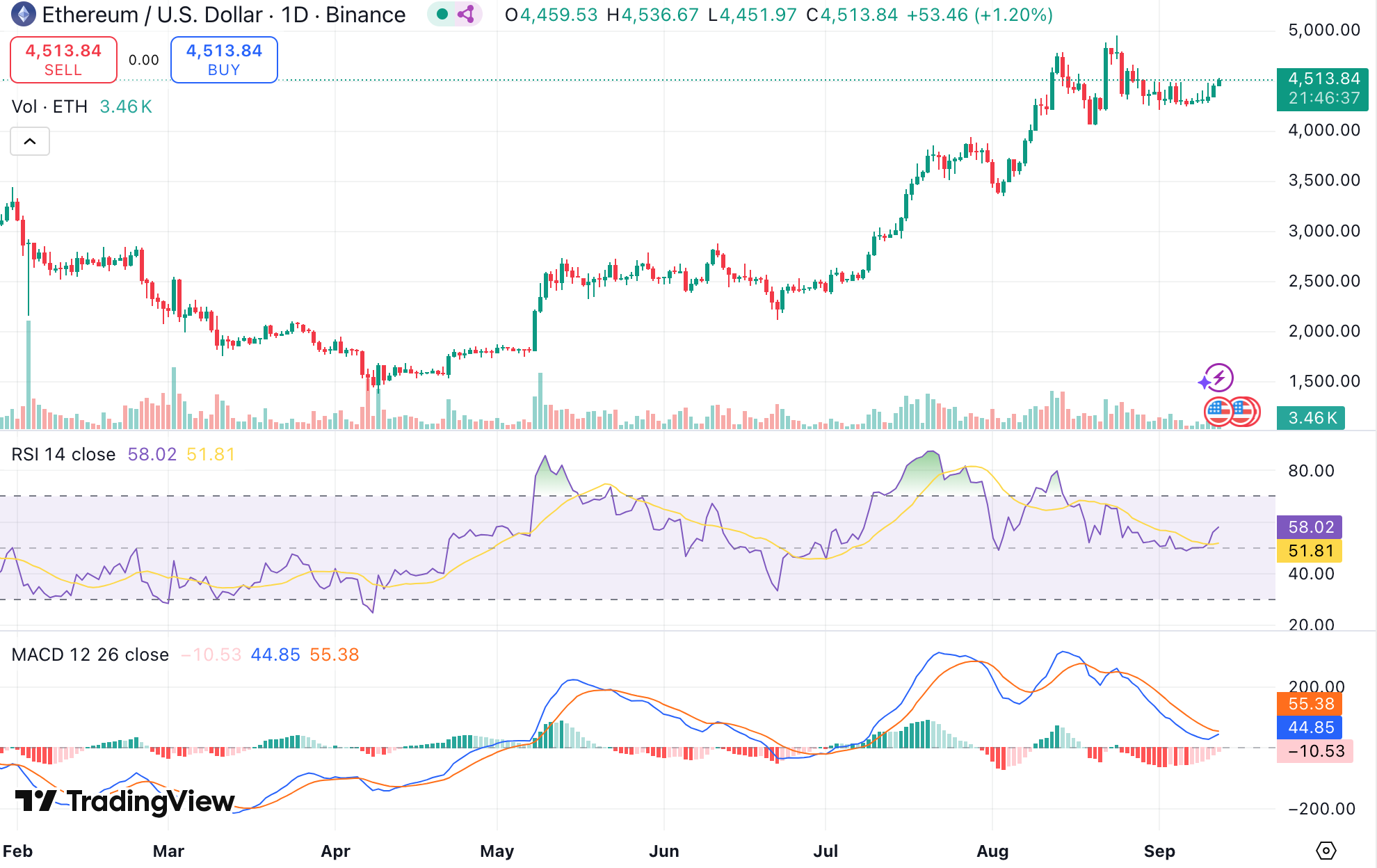Screen dimensions: 1377x868
Task: Select the Binance exchange label
Action: pos(365,15)
